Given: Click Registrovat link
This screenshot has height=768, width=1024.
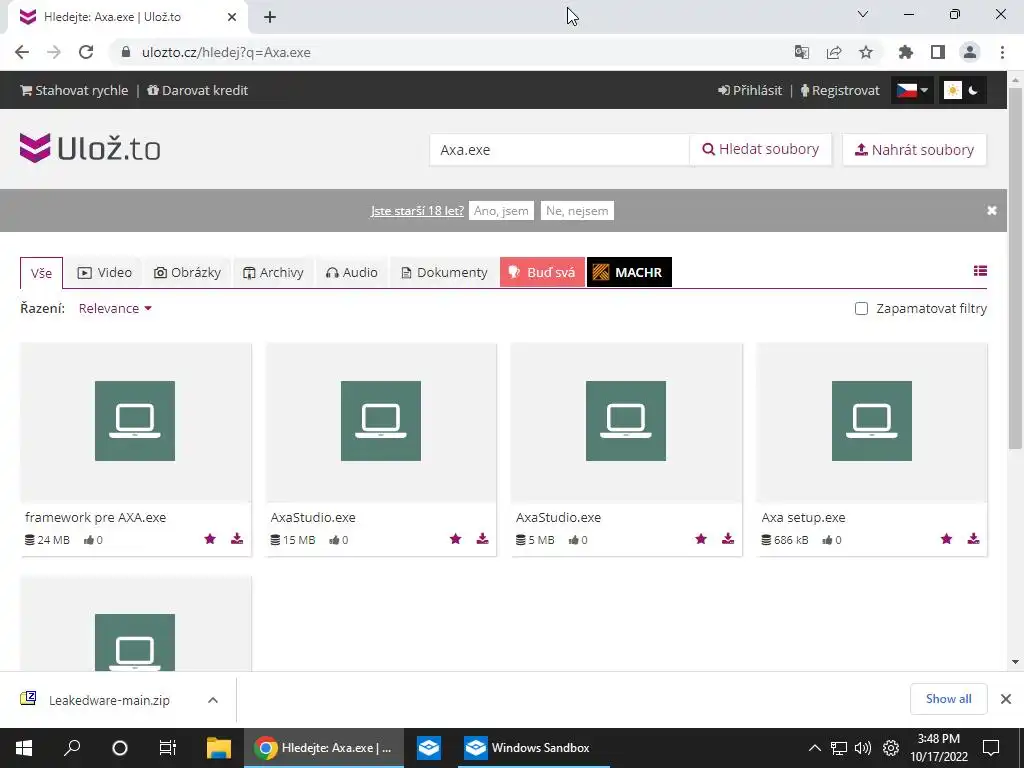Looking at the screenshot, I should pos(840,90).
